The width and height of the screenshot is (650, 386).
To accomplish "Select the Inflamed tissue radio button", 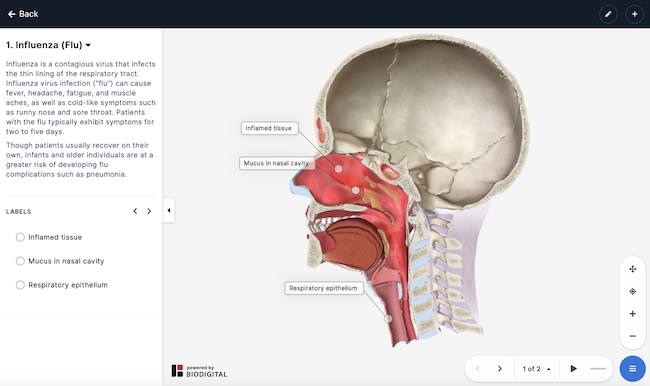I will pyautogui.click(x=20, y=237).
